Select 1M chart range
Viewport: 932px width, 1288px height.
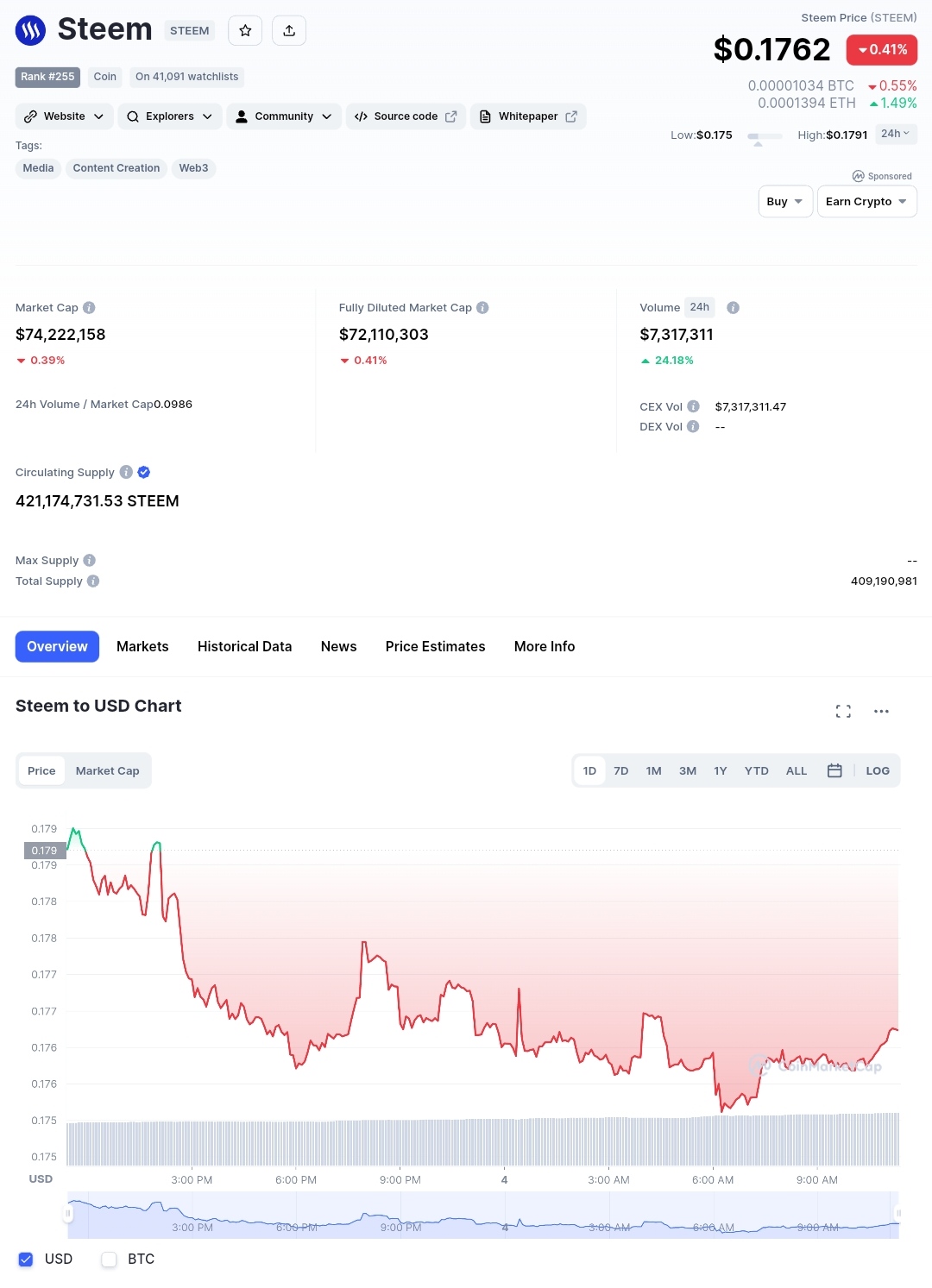(654, 770)
